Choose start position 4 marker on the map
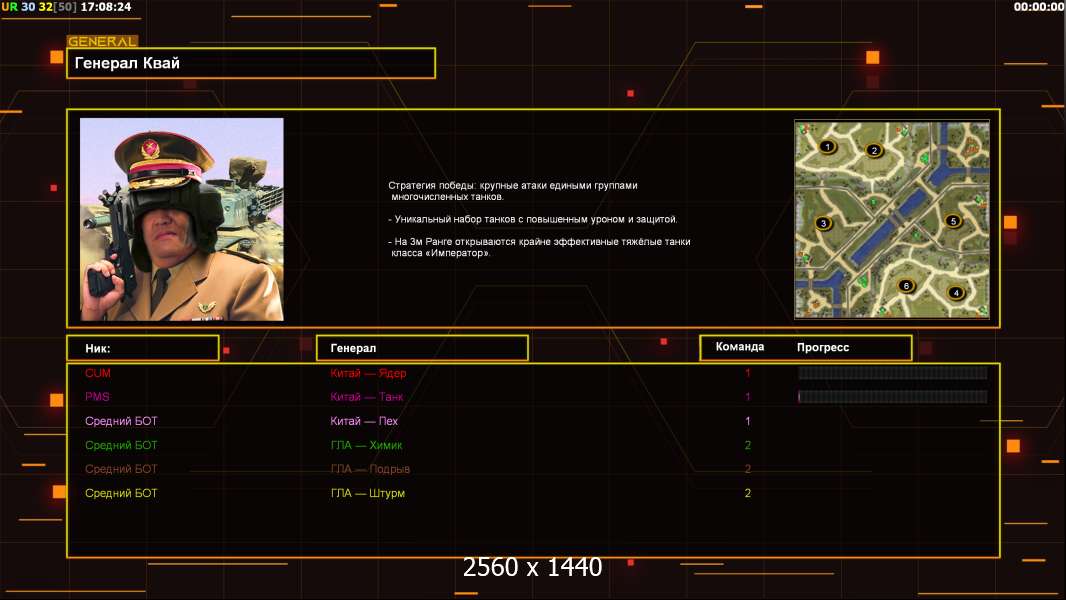Screen dimensions: 1066x600 (x=956, y=293)
